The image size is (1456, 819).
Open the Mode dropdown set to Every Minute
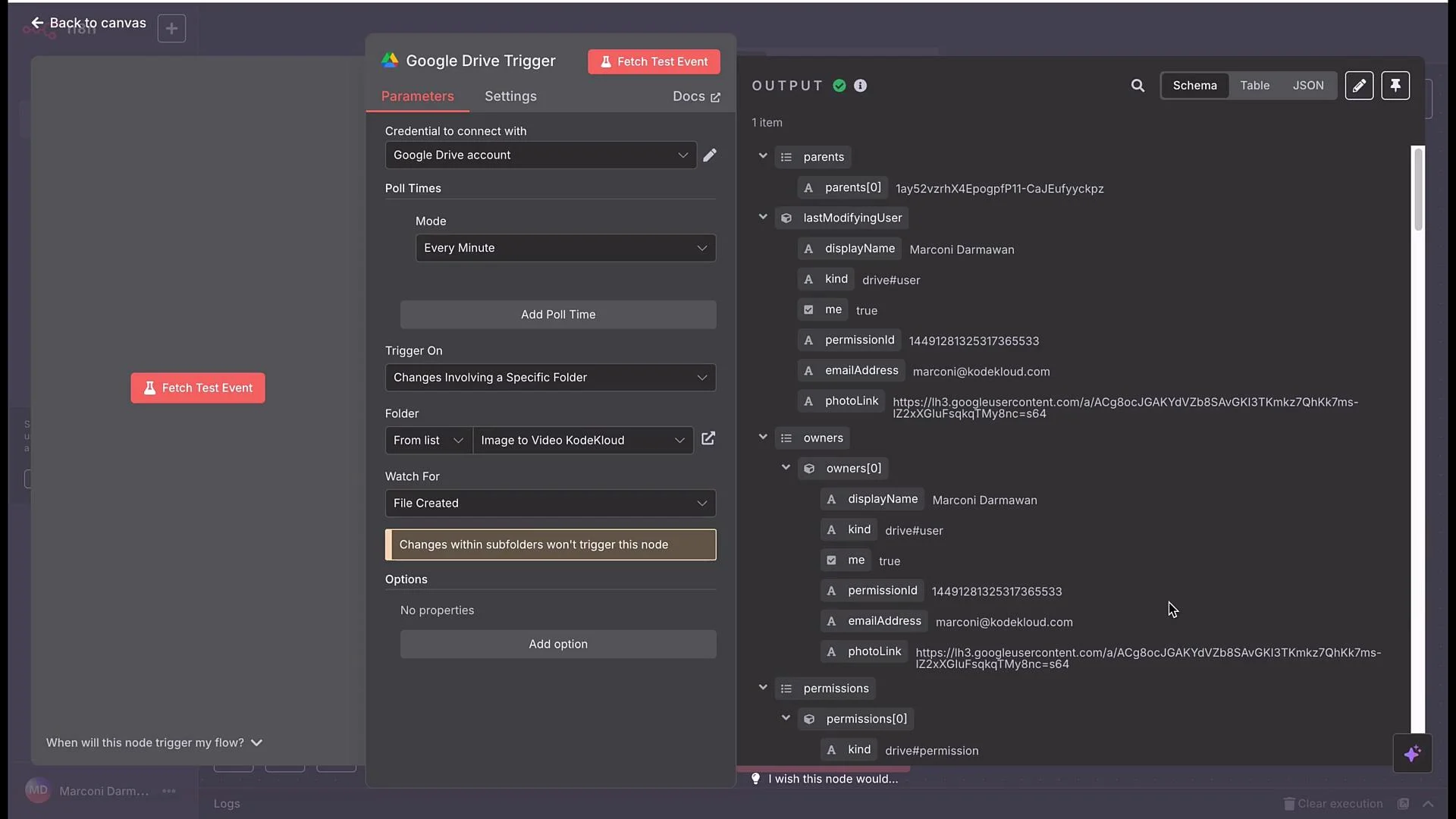(x=566, y=248)
